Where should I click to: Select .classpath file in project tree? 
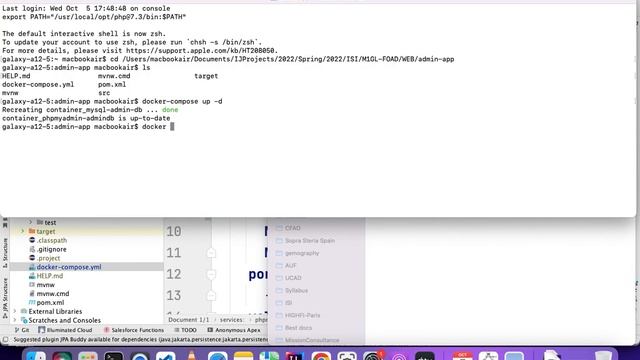[52, 240]
